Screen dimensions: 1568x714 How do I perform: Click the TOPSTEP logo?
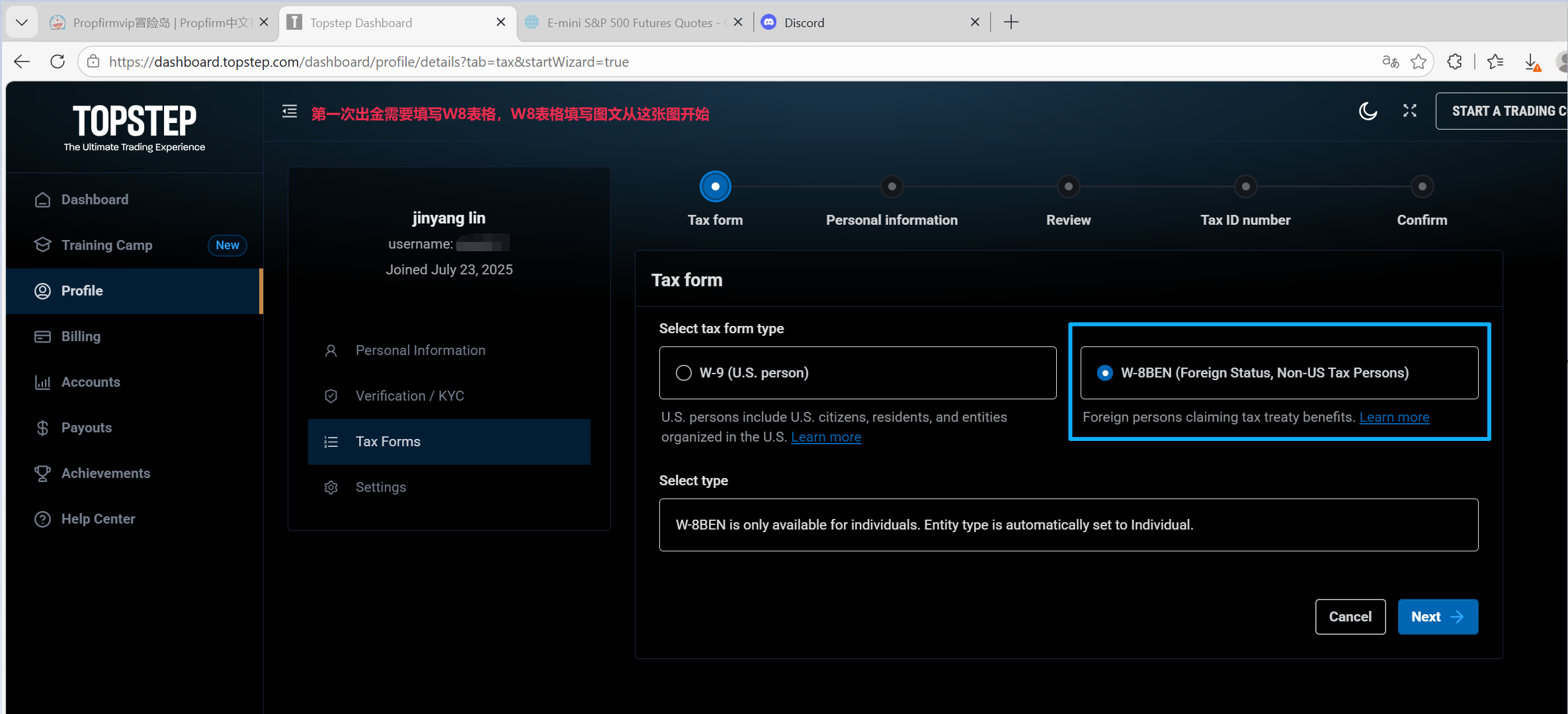[134, 128]
